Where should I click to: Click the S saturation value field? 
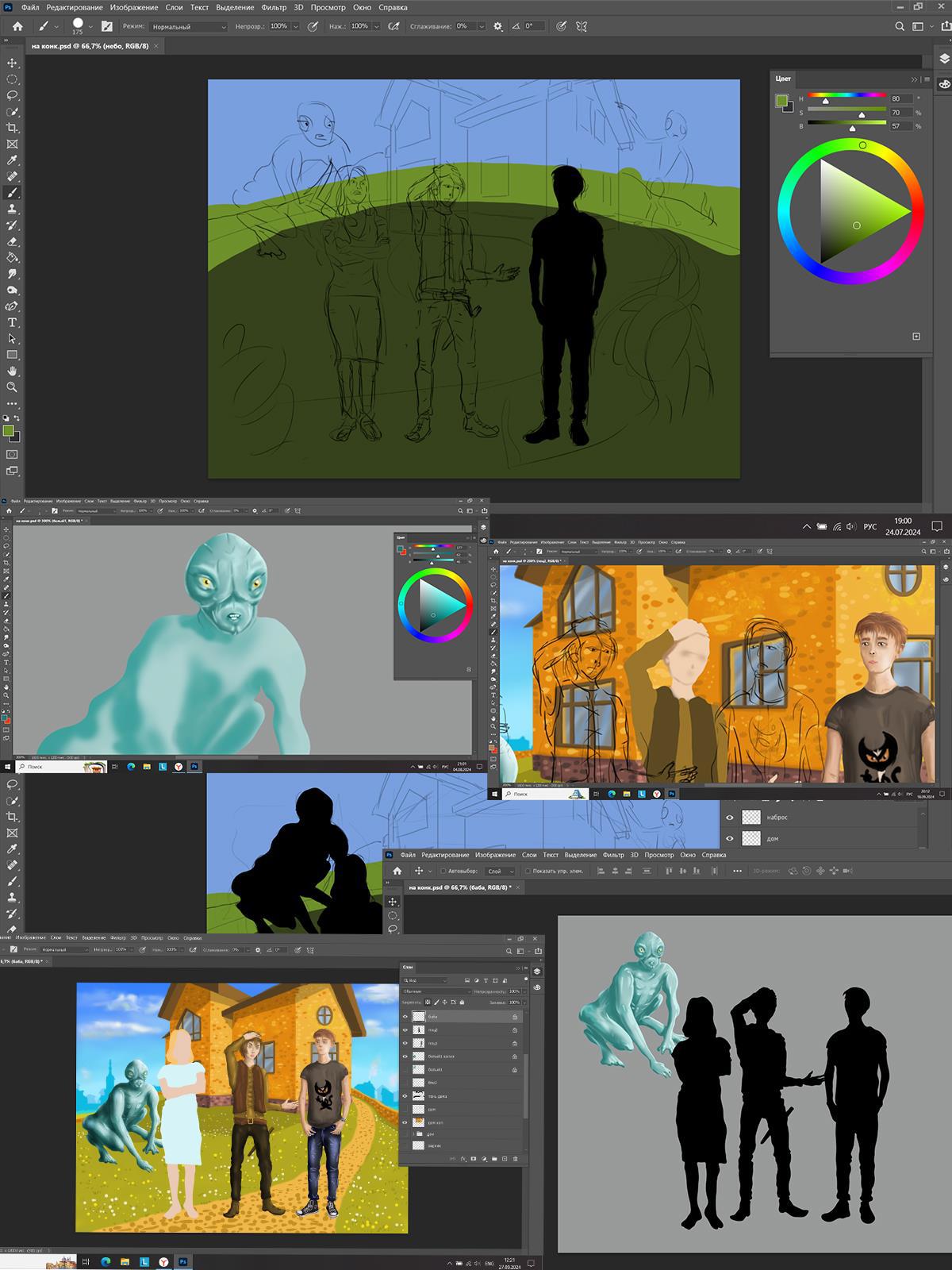pos(900,113)
